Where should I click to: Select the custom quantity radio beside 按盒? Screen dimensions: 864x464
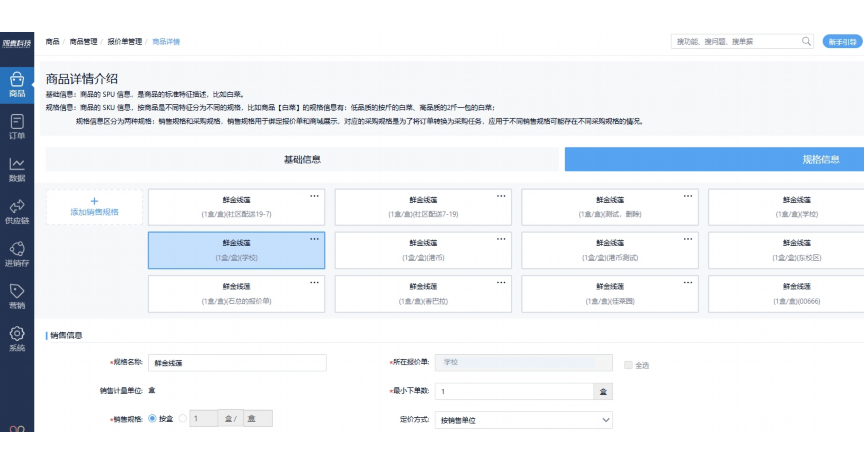[x=182, y=418]
